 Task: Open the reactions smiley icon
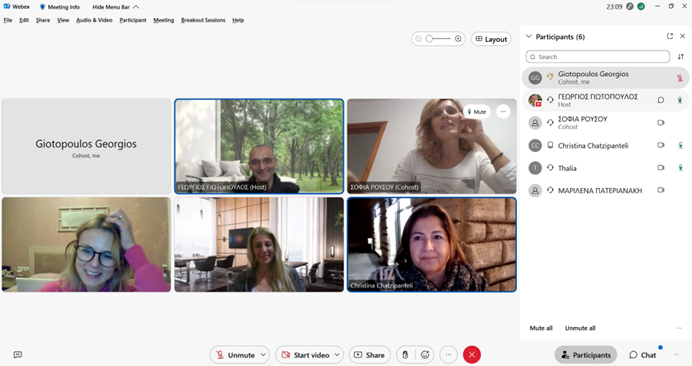tap(425, 355)
